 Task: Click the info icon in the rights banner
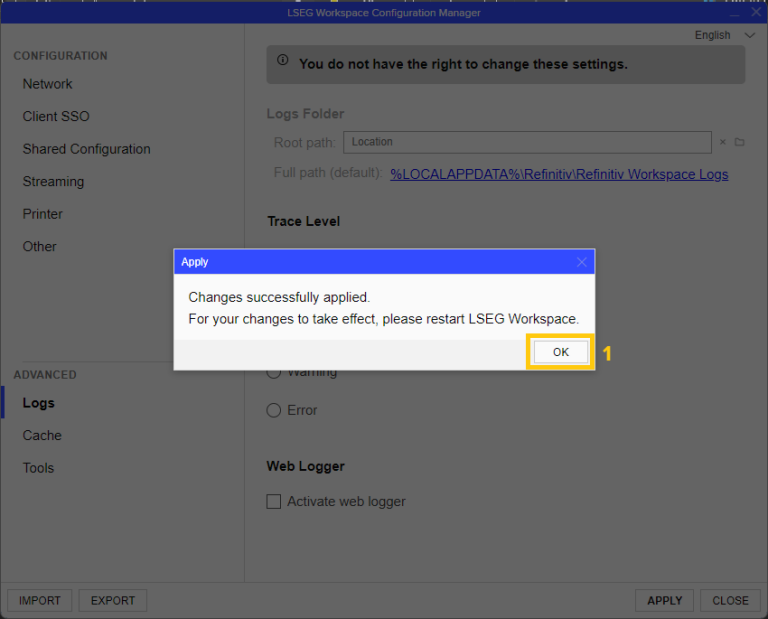coord(282,62)
